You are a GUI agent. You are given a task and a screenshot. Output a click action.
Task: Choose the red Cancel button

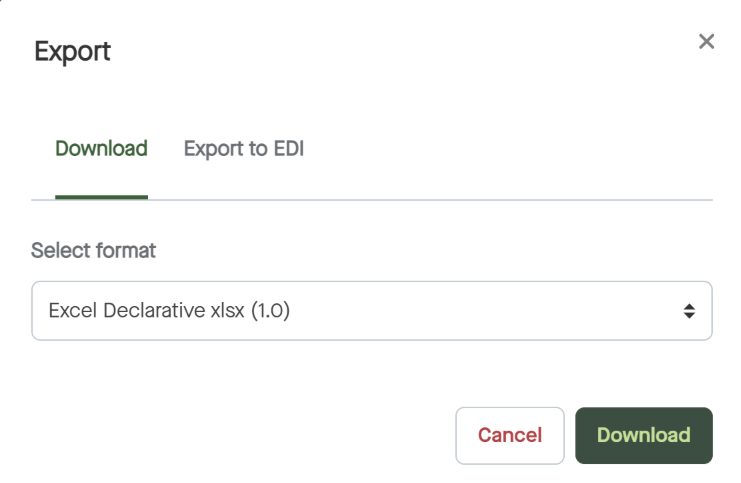(x=509, y=435)
